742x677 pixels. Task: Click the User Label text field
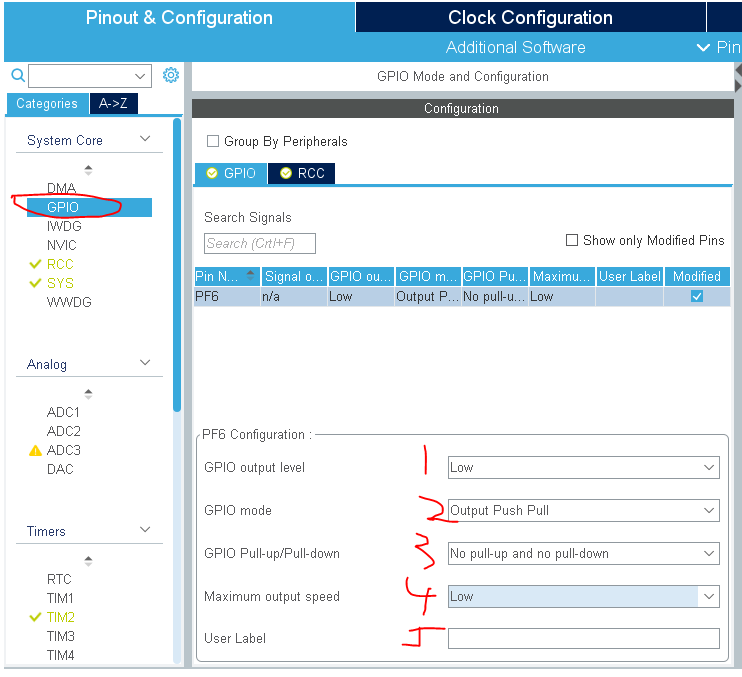pos(583,638)
